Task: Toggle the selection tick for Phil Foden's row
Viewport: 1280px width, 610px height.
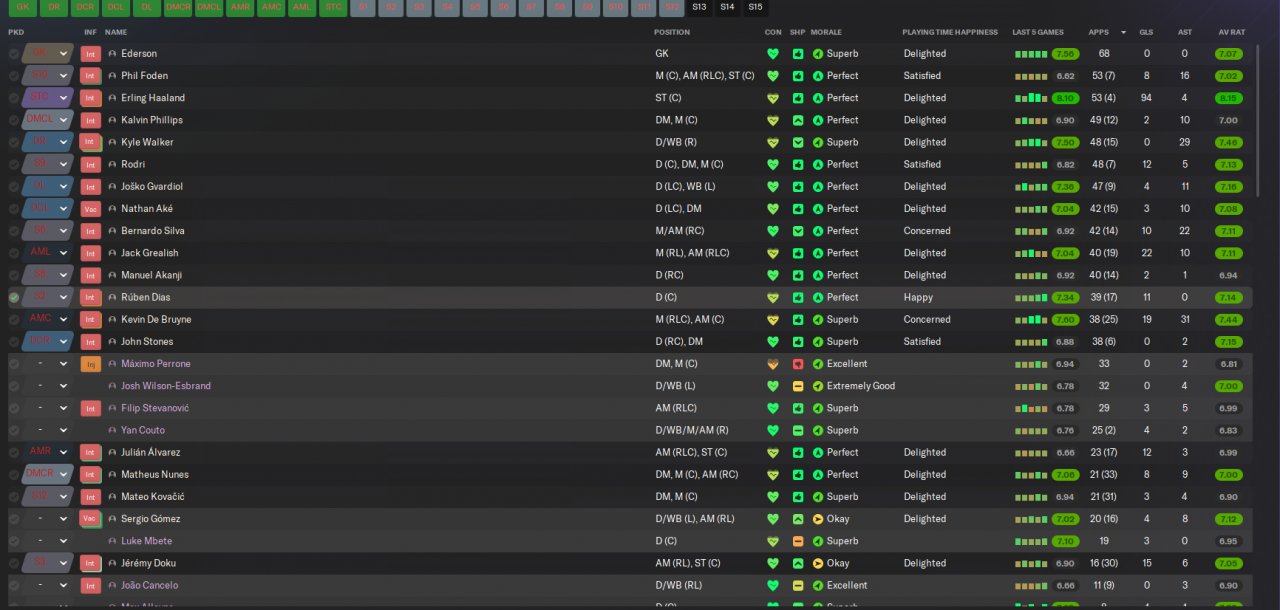Action: point(14,76)
